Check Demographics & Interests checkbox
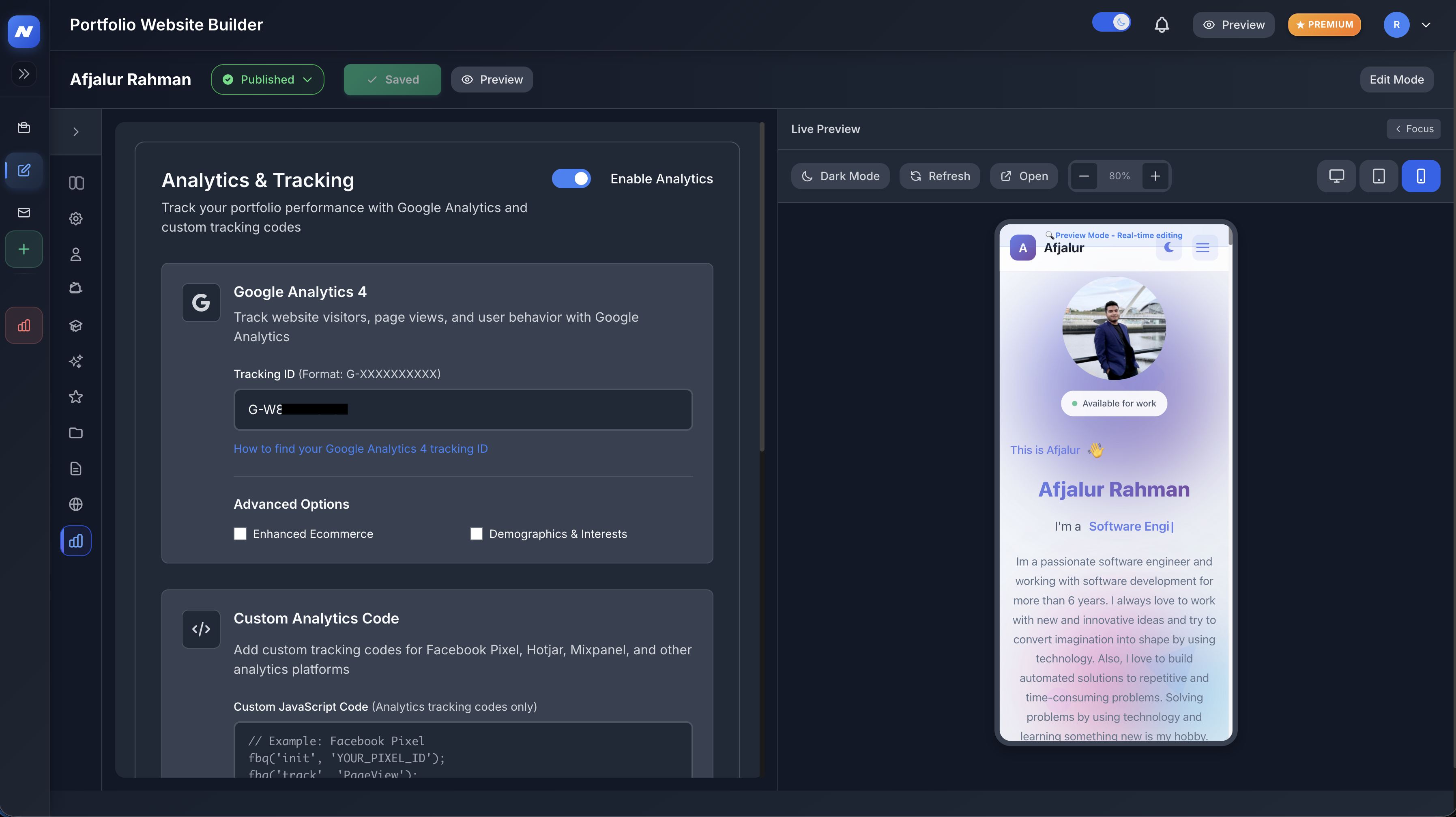1456x817 pixels. click(x=477, y=534)
